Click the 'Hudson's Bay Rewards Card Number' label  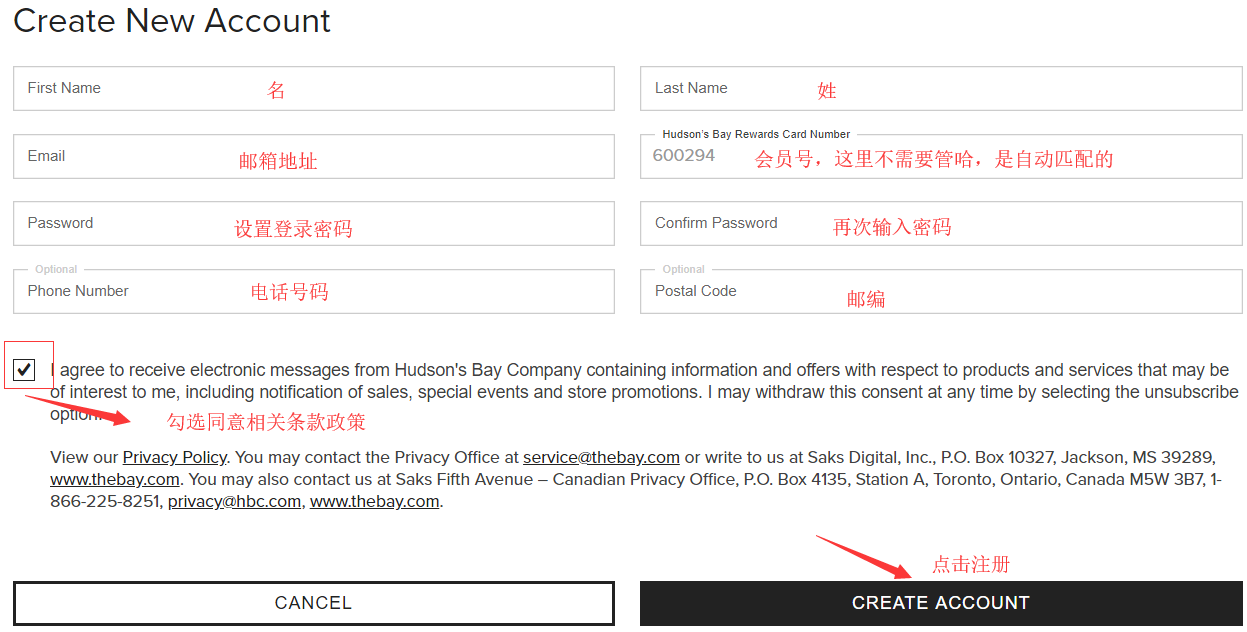pos(756,134)
